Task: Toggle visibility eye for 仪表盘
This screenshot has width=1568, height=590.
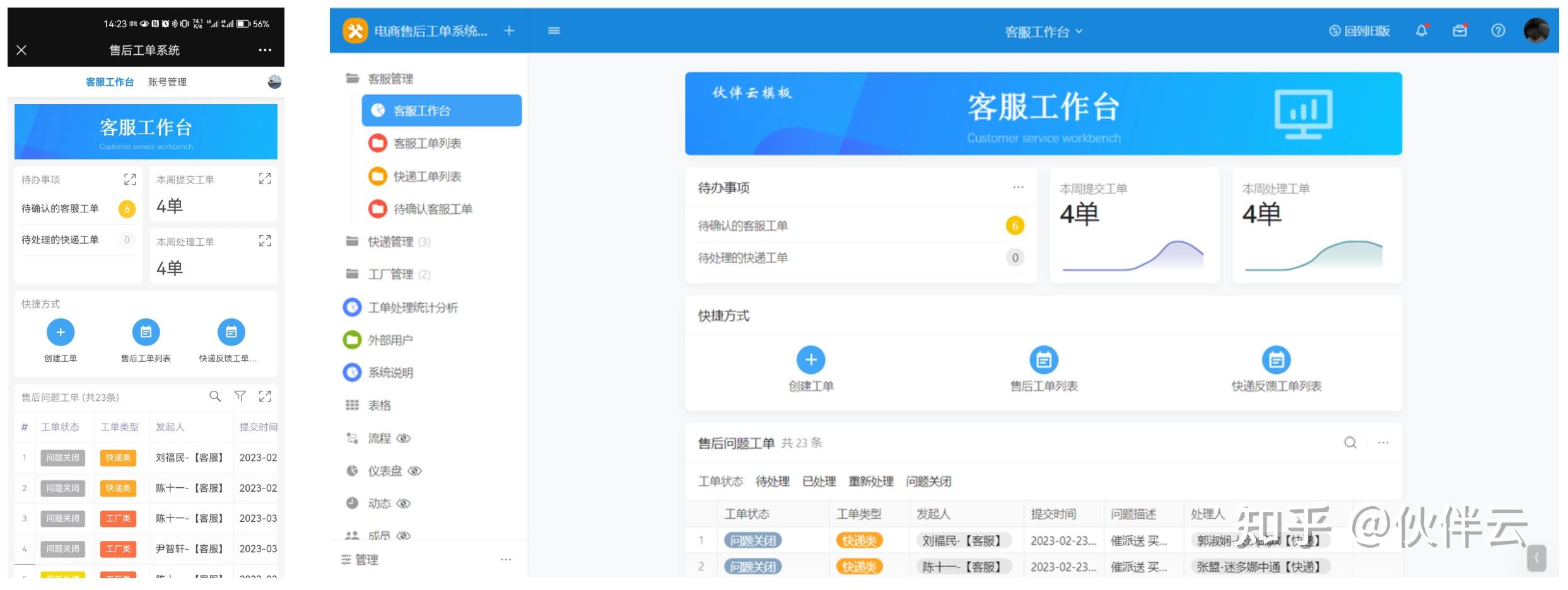Action: 415,471
